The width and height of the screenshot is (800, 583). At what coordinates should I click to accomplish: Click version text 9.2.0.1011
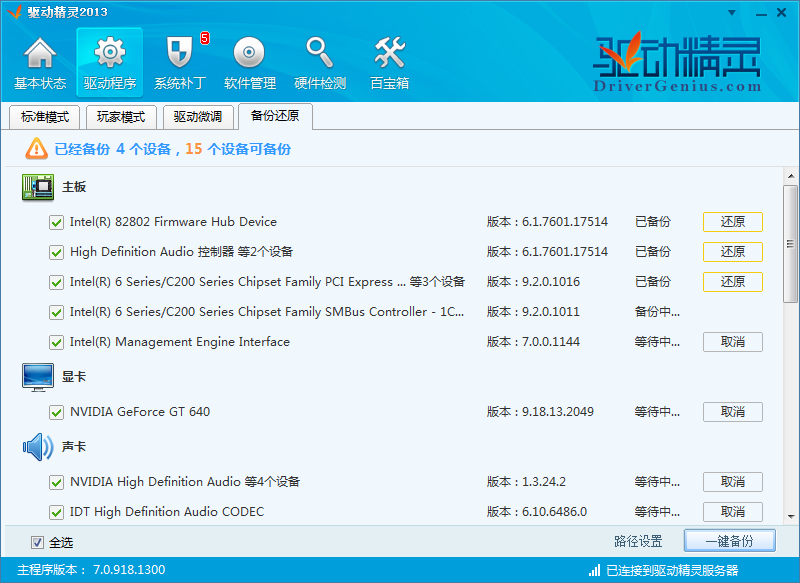click(551, 312)
